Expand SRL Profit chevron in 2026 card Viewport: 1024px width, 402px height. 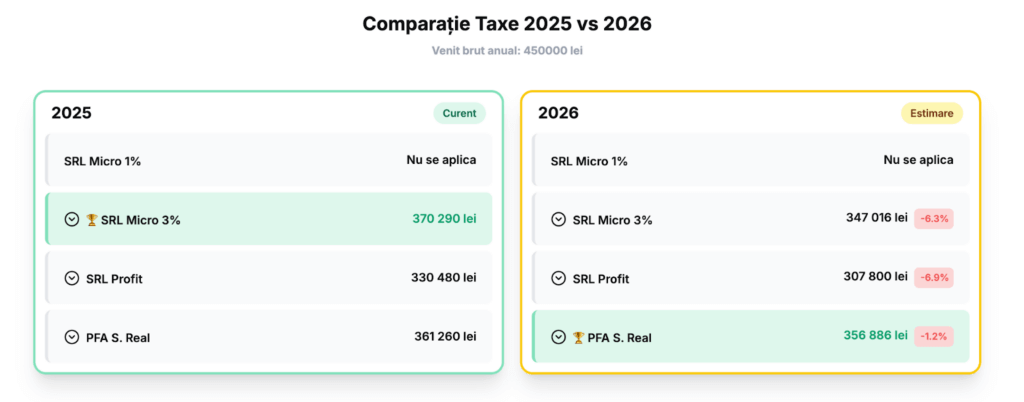(x=558, y=278)
